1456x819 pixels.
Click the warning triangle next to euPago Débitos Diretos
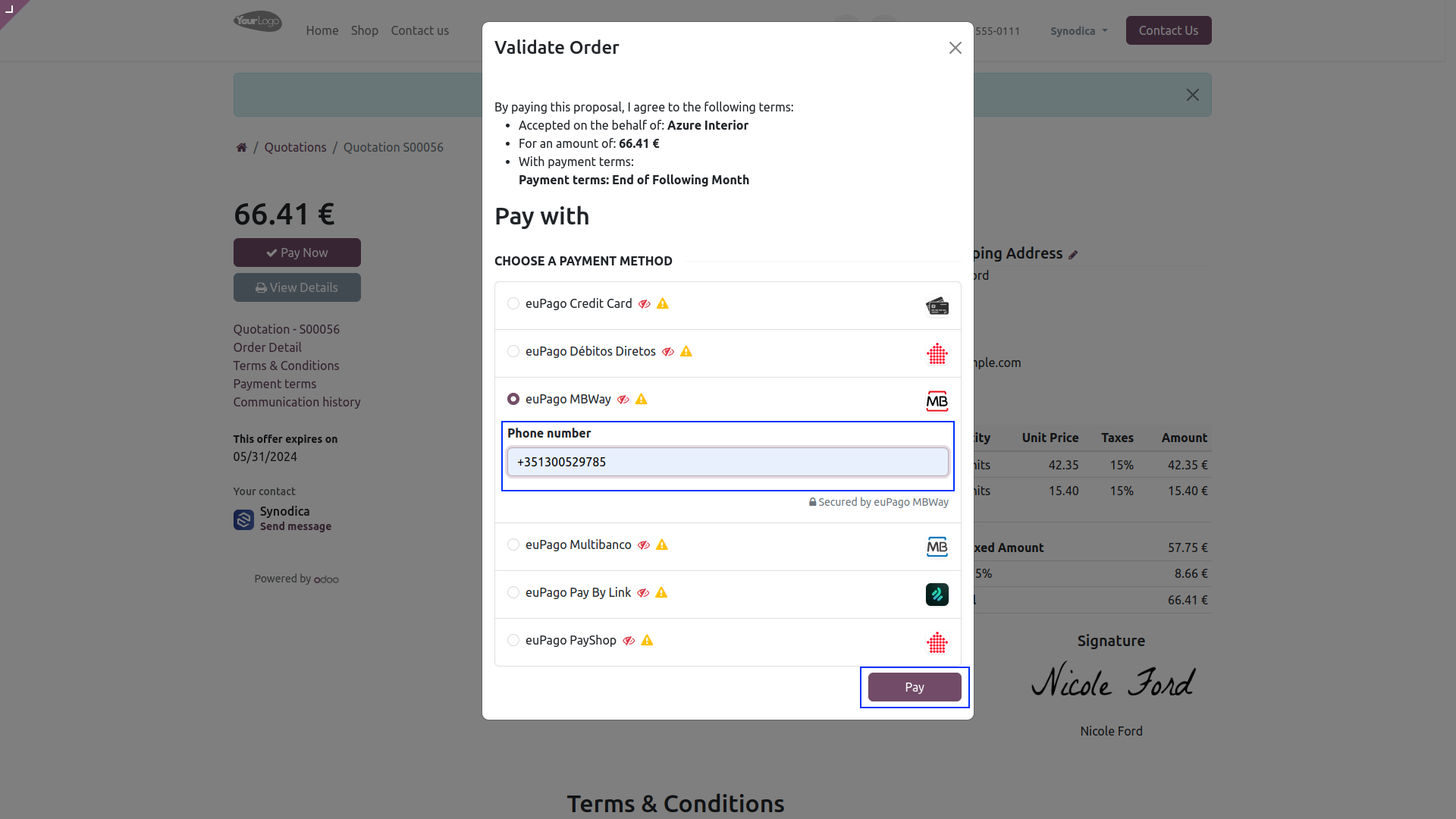click(686, 351)
